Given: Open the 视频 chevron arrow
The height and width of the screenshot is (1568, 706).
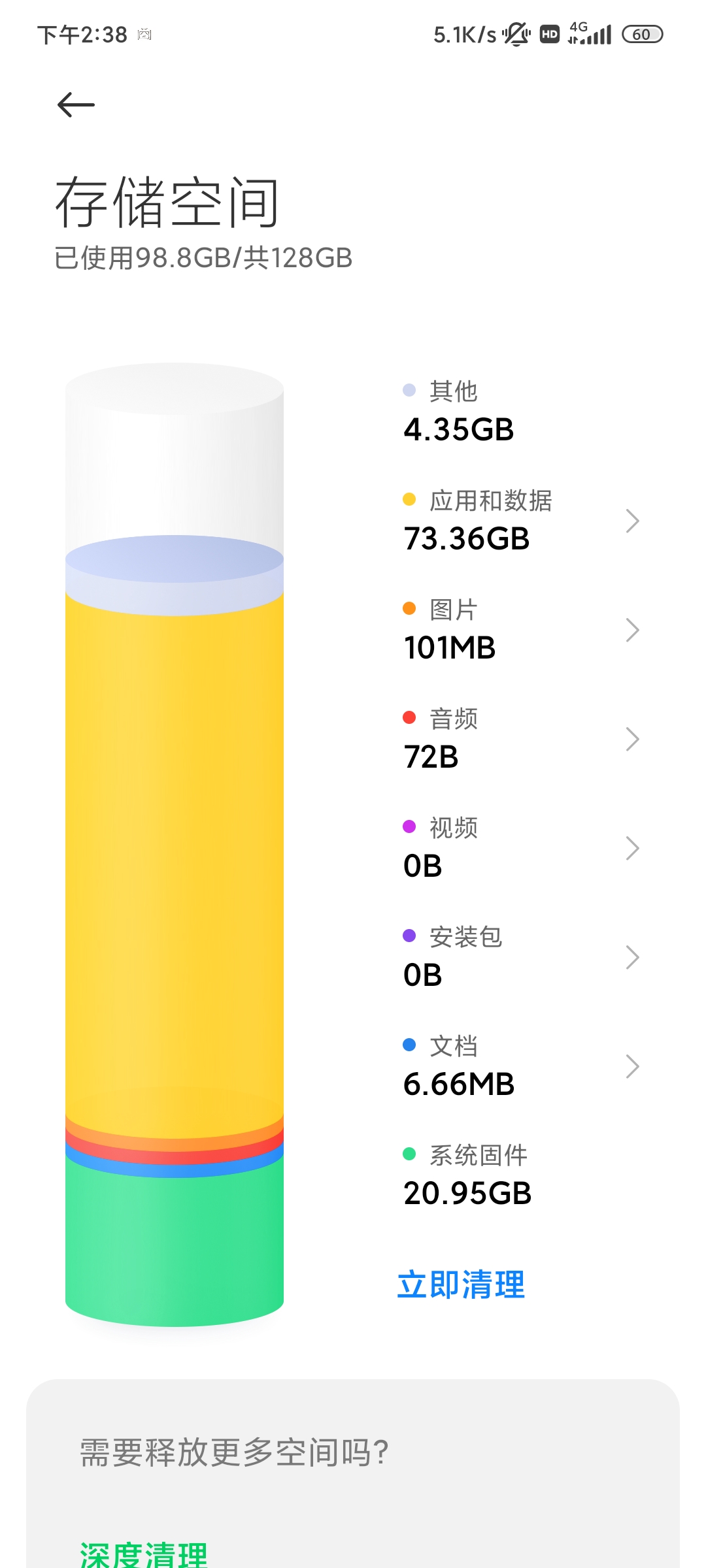Looking at the screenshot, I should (x=631, y=848).
